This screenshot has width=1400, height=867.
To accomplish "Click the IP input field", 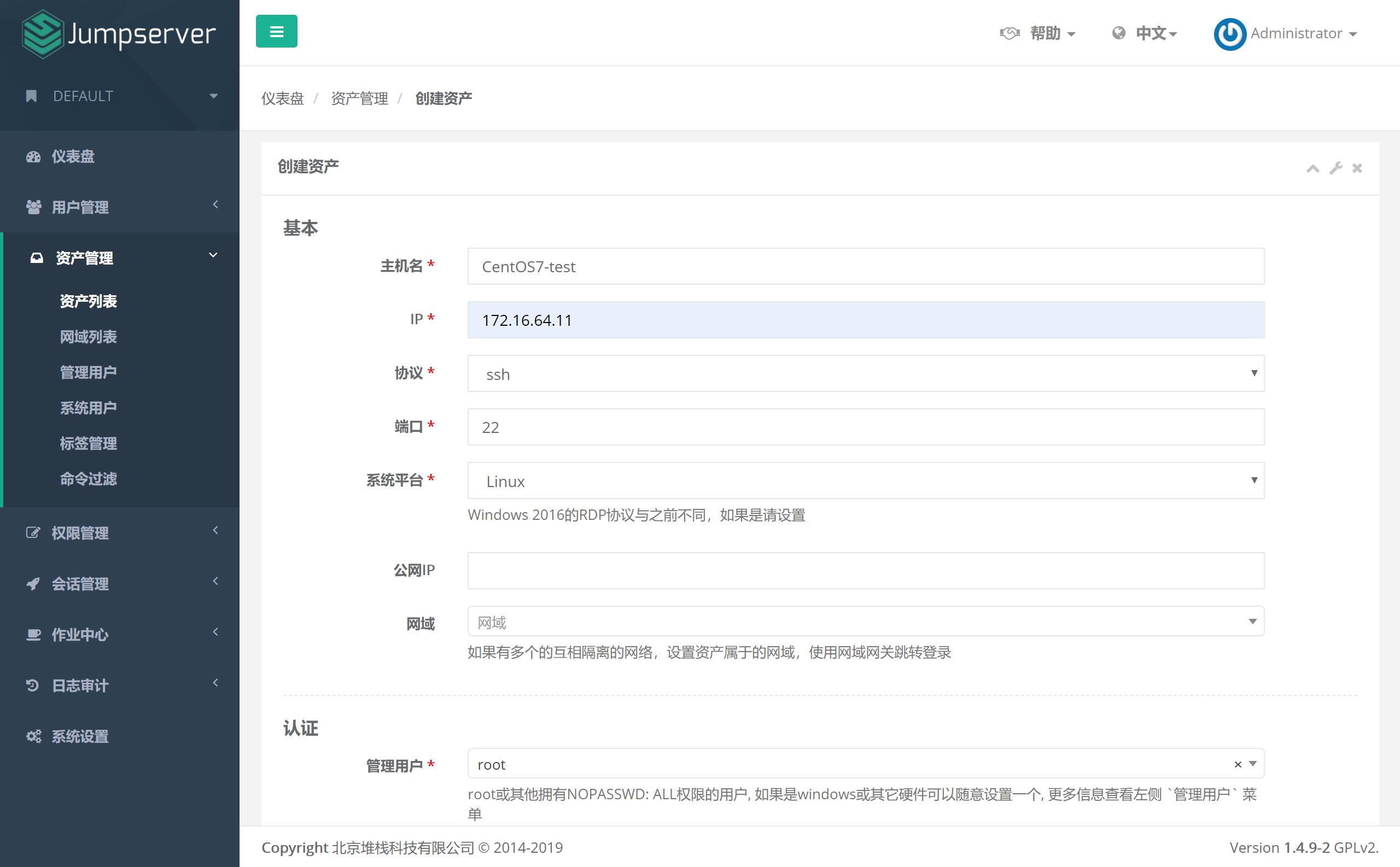I will tap(866, 320).
